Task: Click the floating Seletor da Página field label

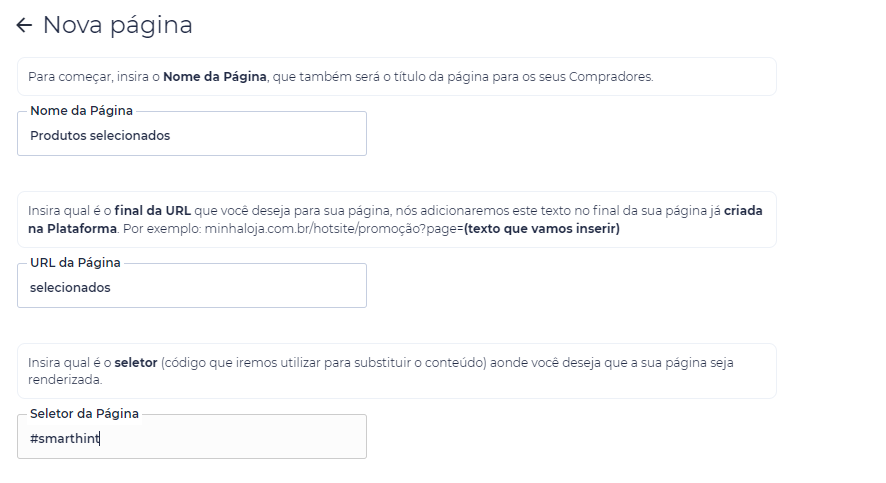Action: [84, 414]
